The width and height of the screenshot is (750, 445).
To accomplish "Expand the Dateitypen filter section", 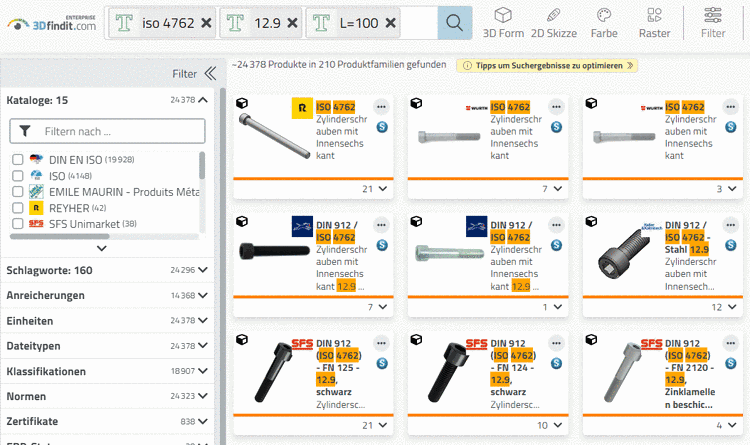I will [203, 345].
